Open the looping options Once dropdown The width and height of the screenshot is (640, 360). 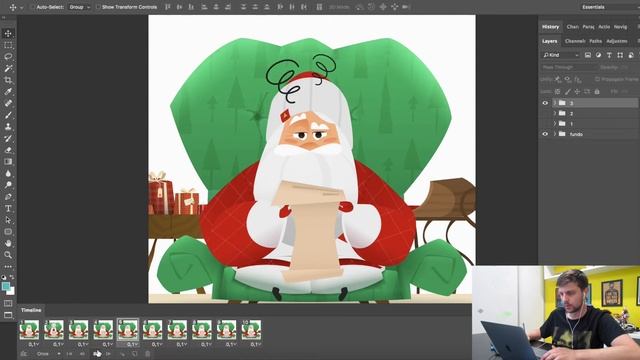tap(48, 354)
